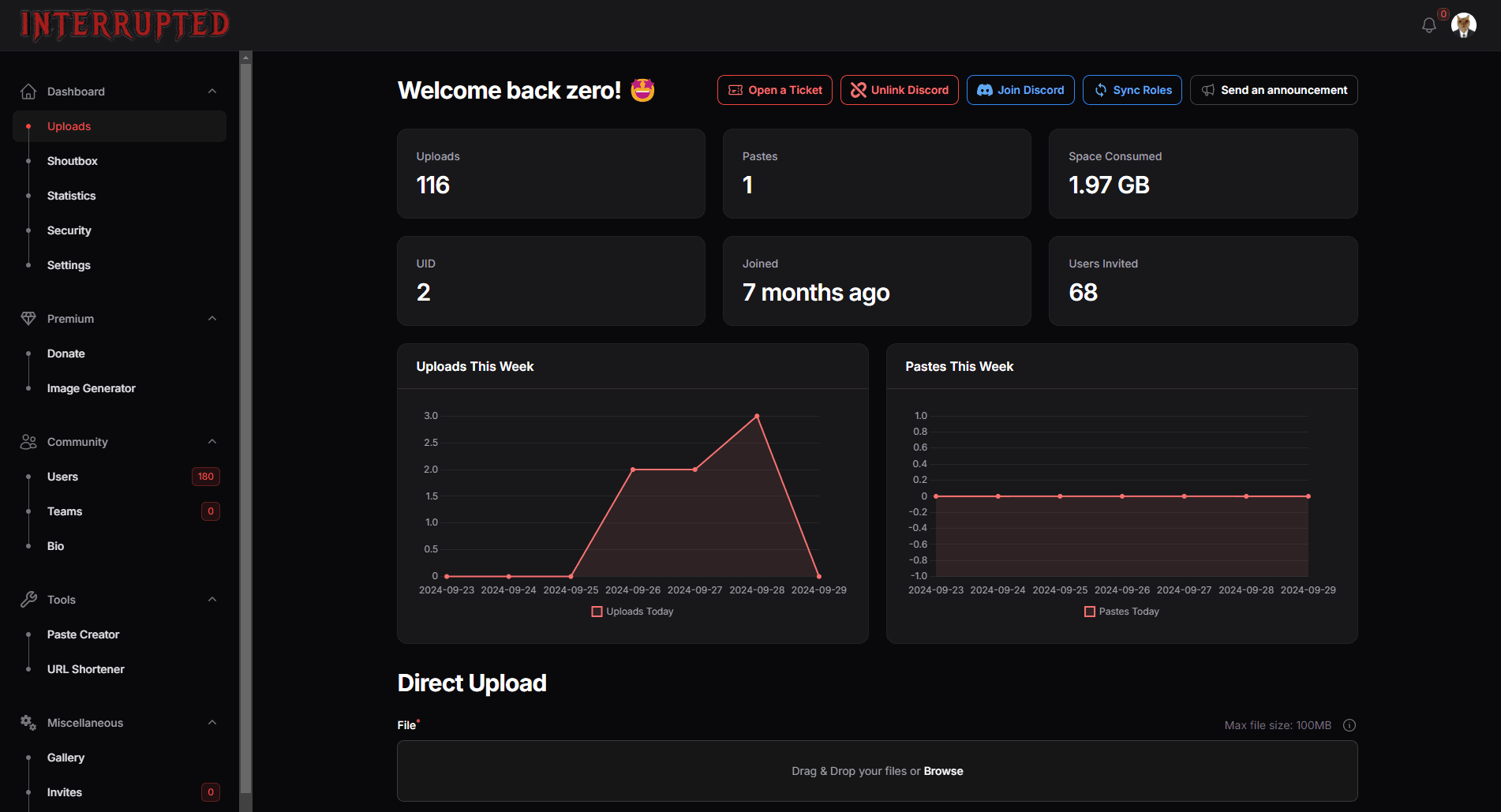
Task: Collapse the Dashboard section chevron
Action: tap(212, 92)
